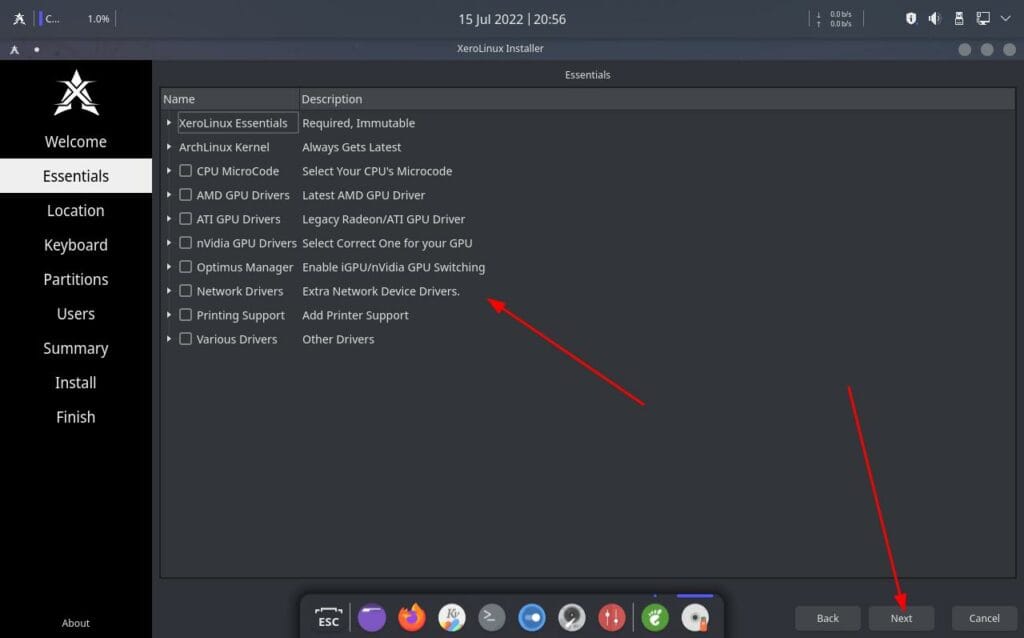Tick the Various Drivers checkbox

[x=185, y=339]
